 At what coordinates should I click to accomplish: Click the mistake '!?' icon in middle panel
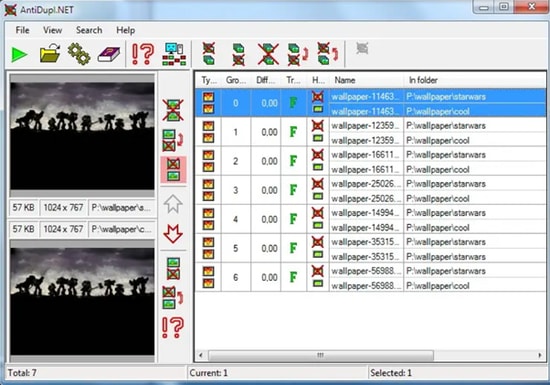173,327
